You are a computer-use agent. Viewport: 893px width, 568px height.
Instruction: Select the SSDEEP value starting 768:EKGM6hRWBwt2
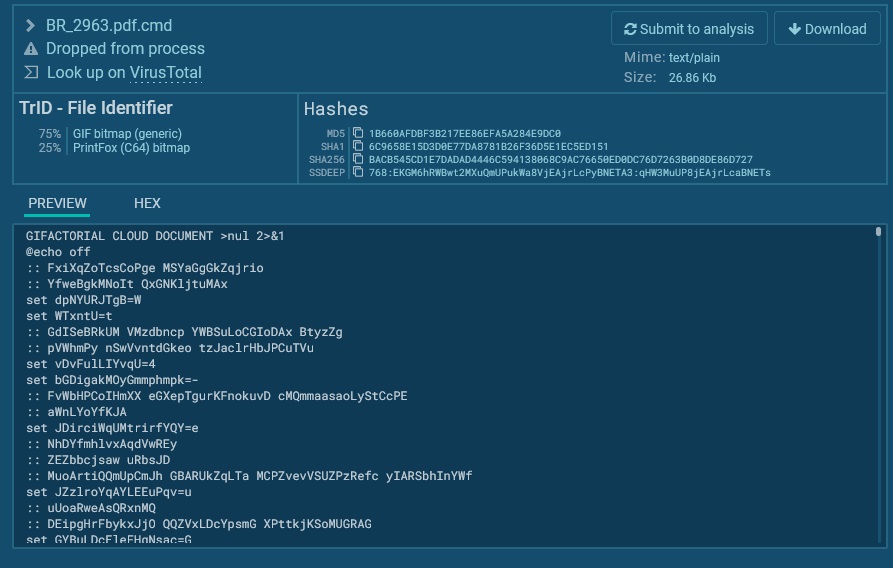click(570, 173)
